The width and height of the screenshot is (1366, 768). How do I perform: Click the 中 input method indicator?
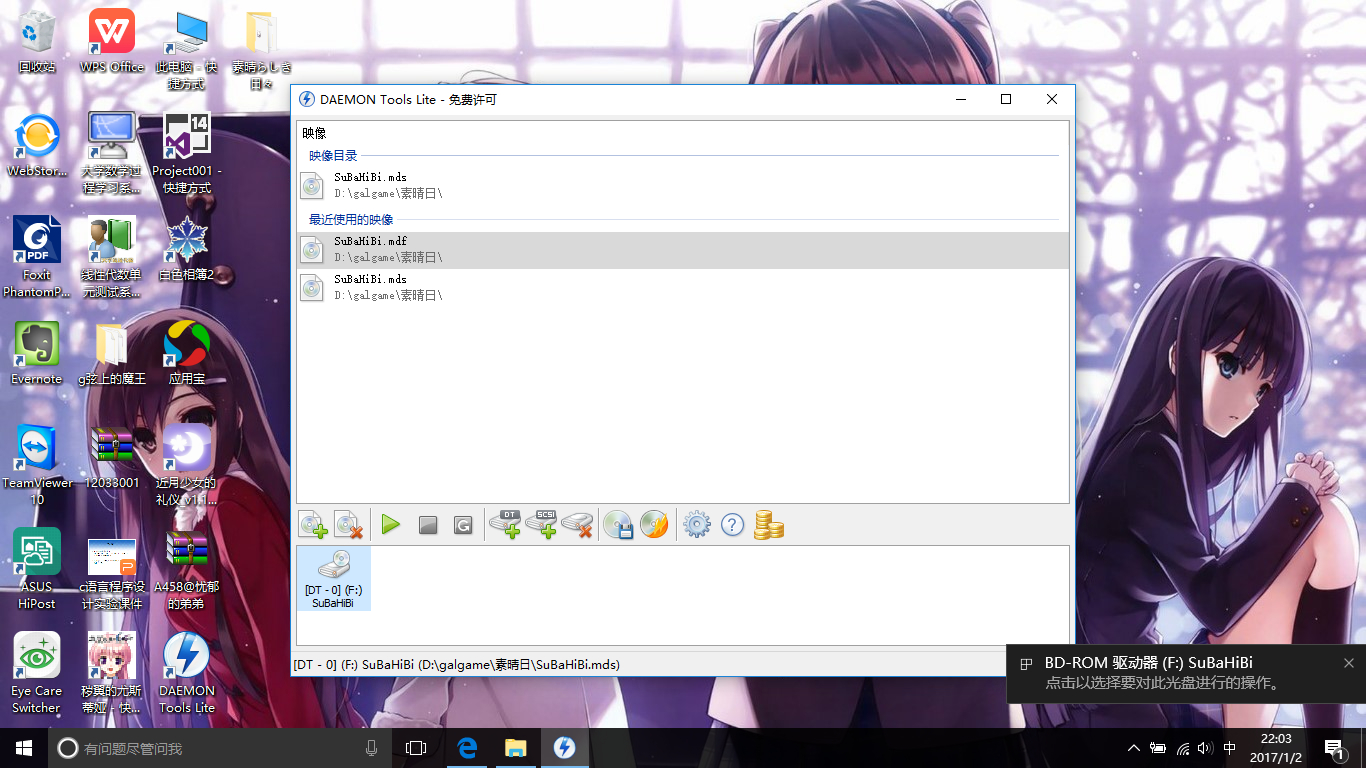coord(1230,748)
